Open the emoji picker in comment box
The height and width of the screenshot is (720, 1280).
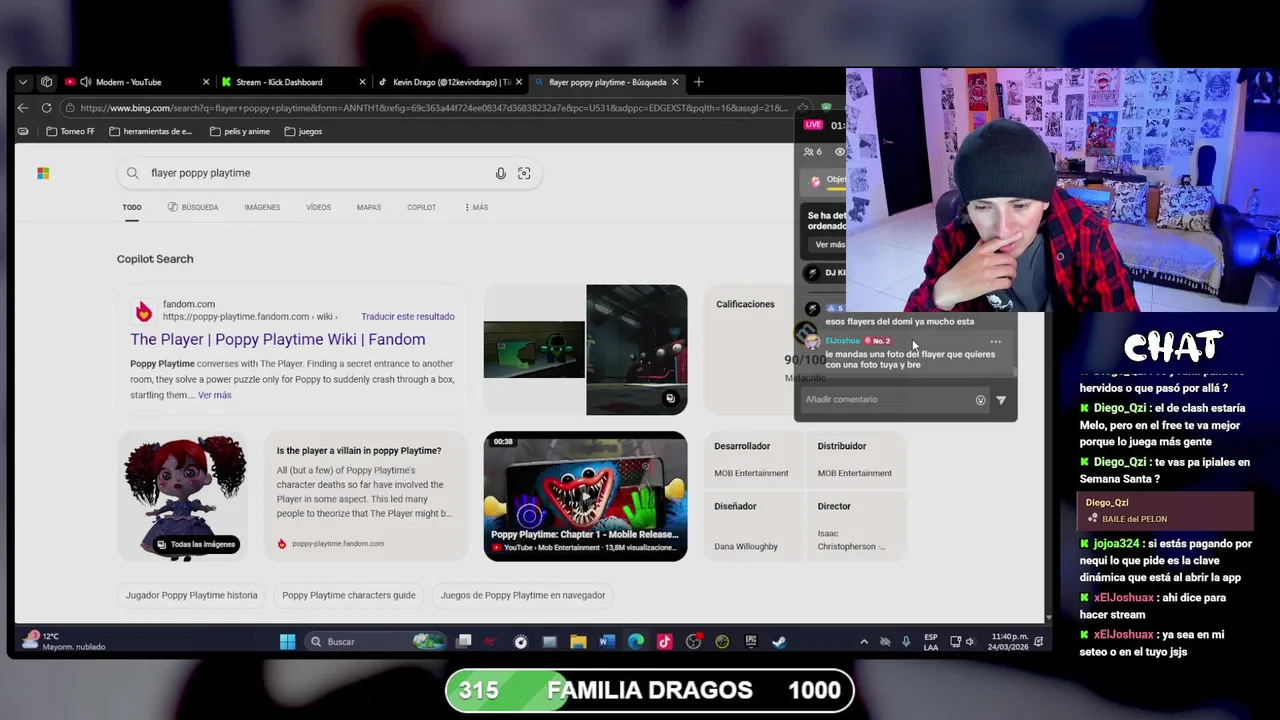coord(980,400)
